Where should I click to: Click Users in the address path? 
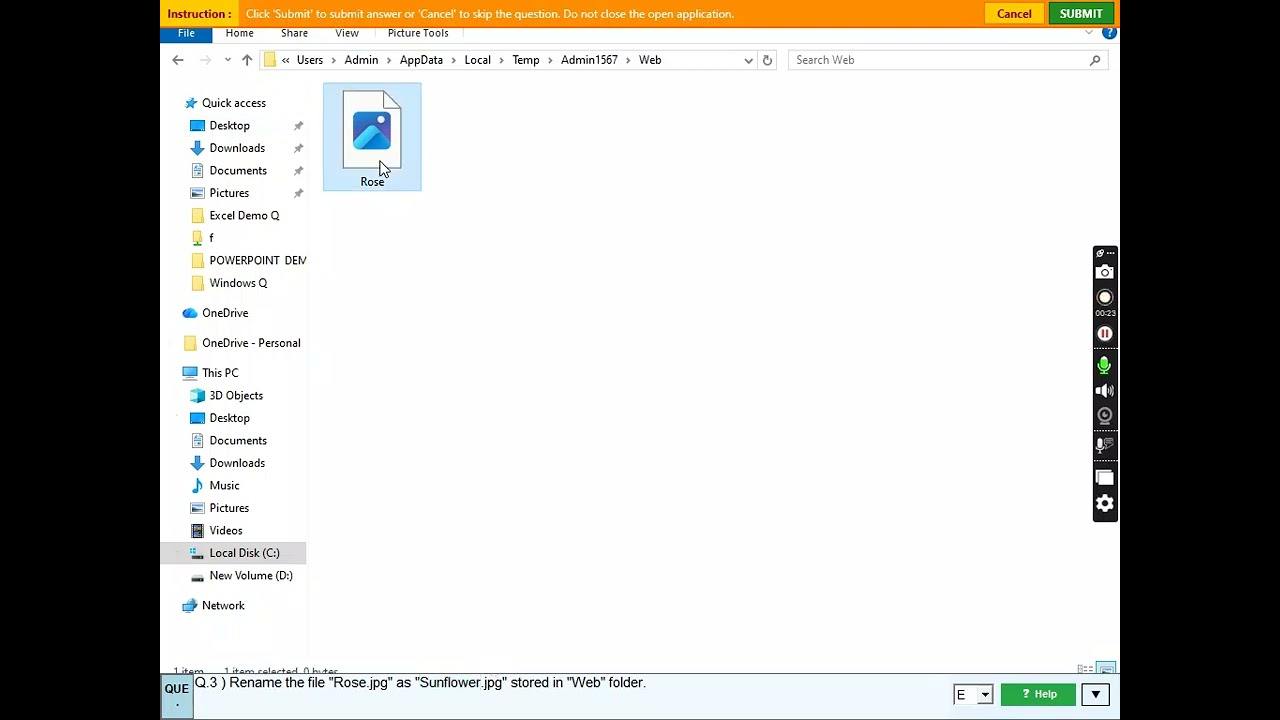310,60
